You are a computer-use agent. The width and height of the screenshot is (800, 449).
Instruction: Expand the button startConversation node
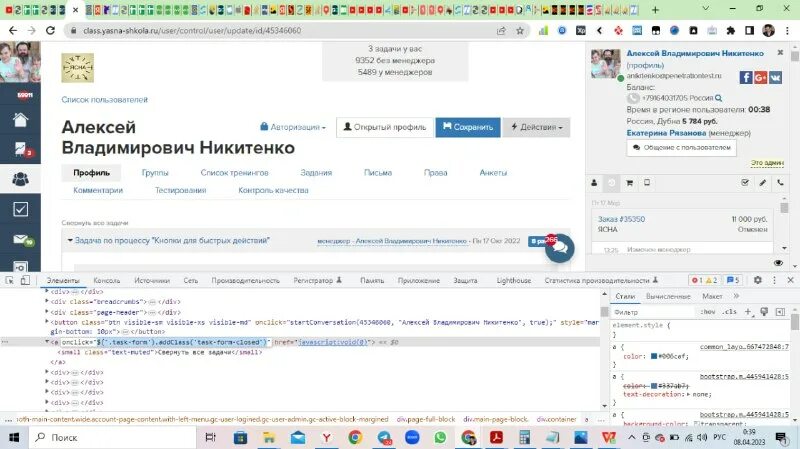coord(47,322)
